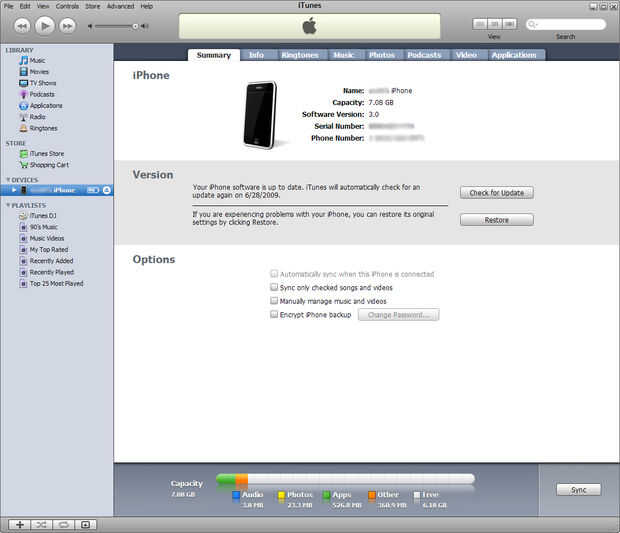The width and height of the screenshot is (620, 533).
Task: Collapse the Devices section
Action: 8,180
